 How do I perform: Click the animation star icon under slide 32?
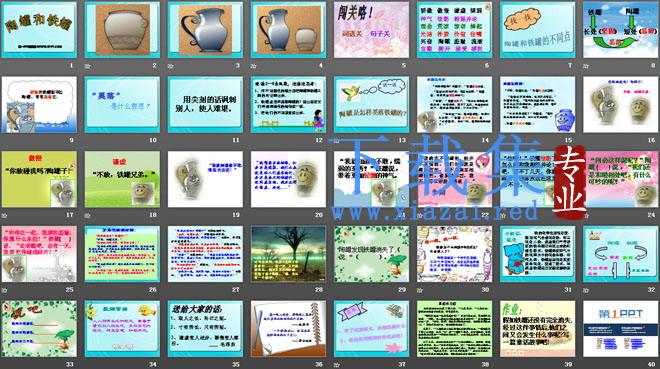(586, 290)
